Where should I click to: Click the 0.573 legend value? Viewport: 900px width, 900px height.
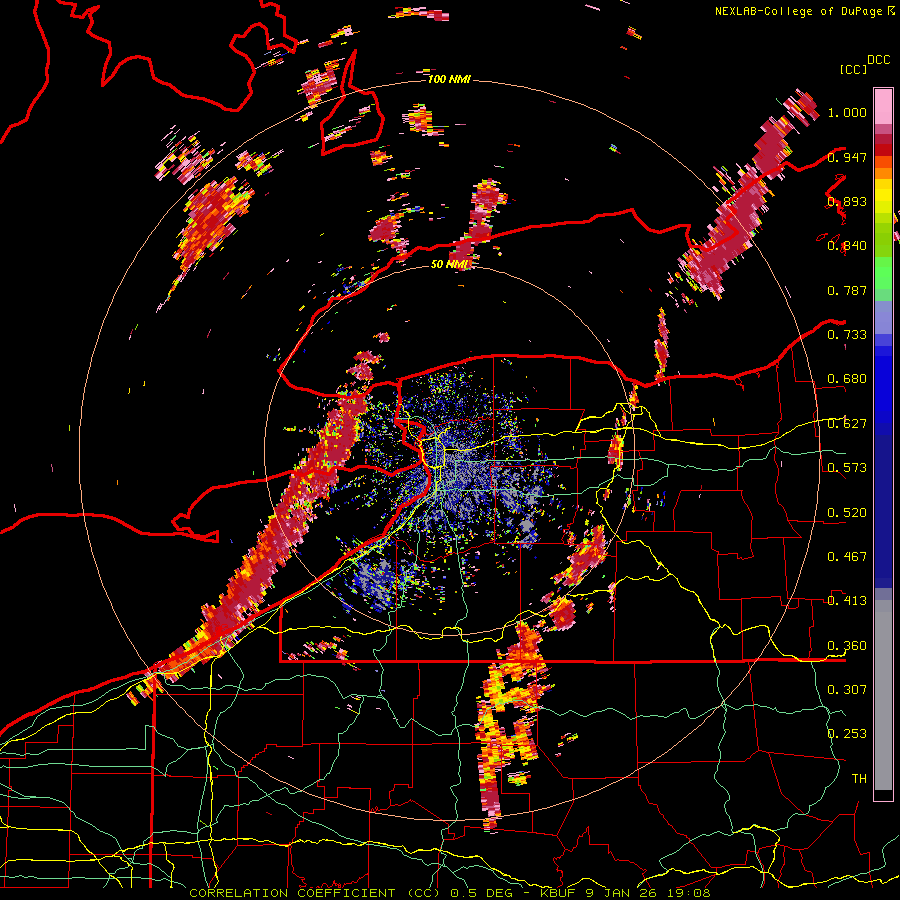tap(847, 468)
